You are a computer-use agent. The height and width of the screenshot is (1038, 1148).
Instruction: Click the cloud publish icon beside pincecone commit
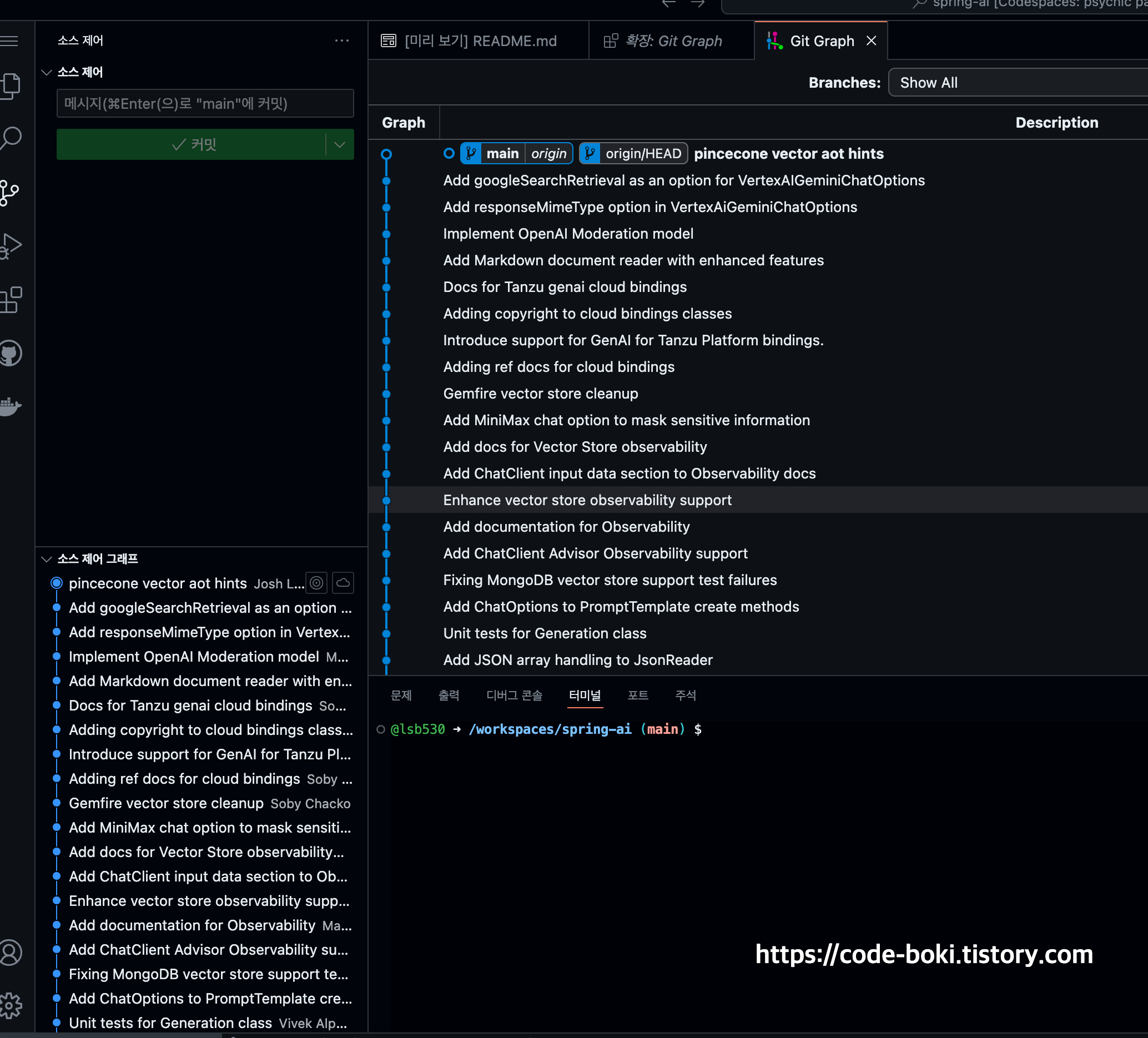tap(343, 583)
